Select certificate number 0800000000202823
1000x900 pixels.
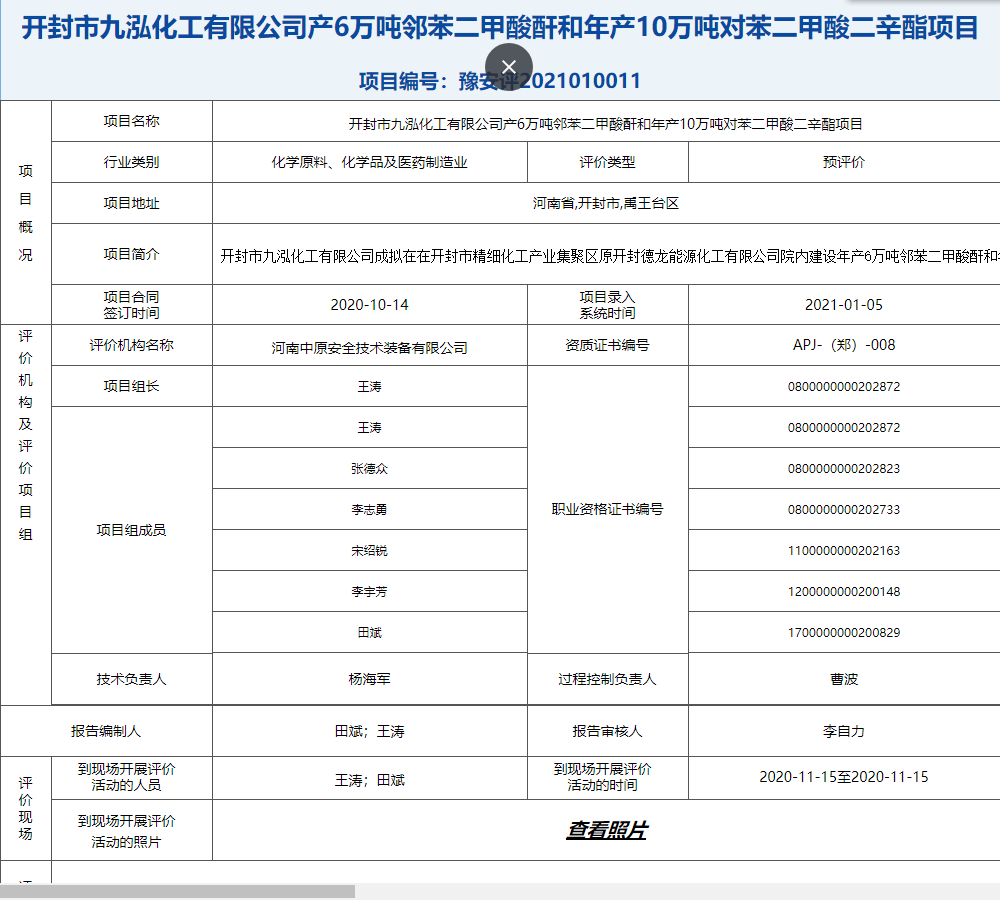(844, 469)
